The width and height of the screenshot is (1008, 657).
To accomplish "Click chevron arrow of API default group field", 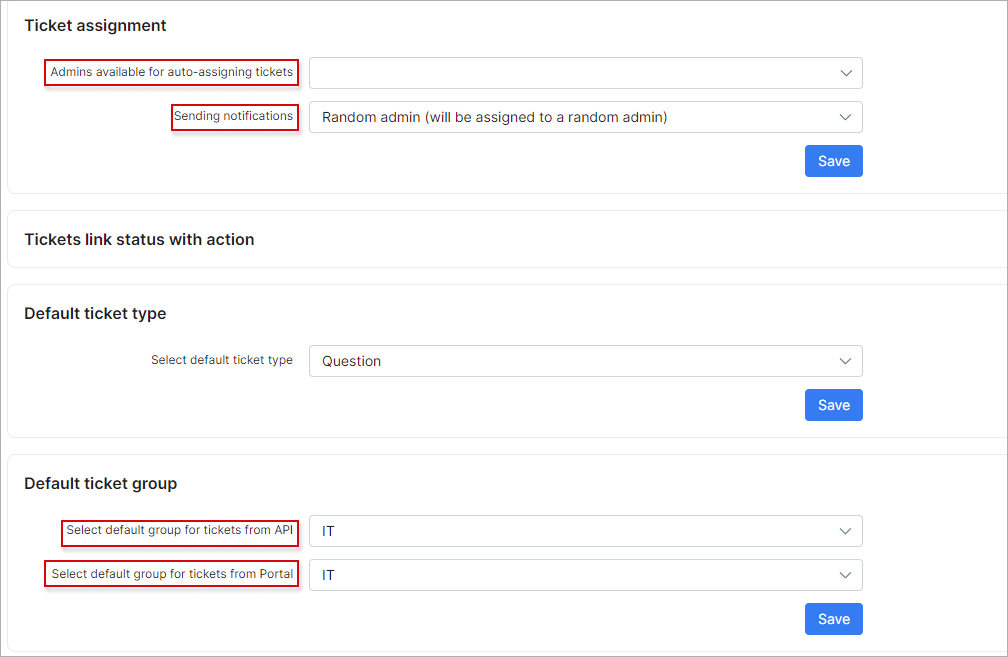I will [846, 531].
